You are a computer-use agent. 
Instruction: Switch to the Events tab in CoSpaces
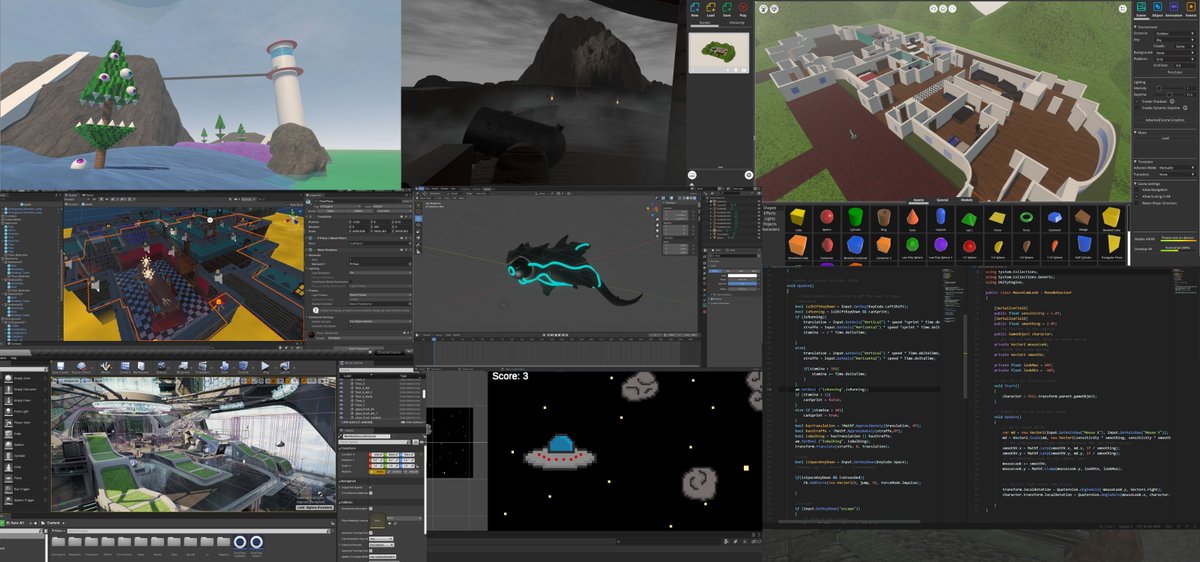(x=1191, y=10)
